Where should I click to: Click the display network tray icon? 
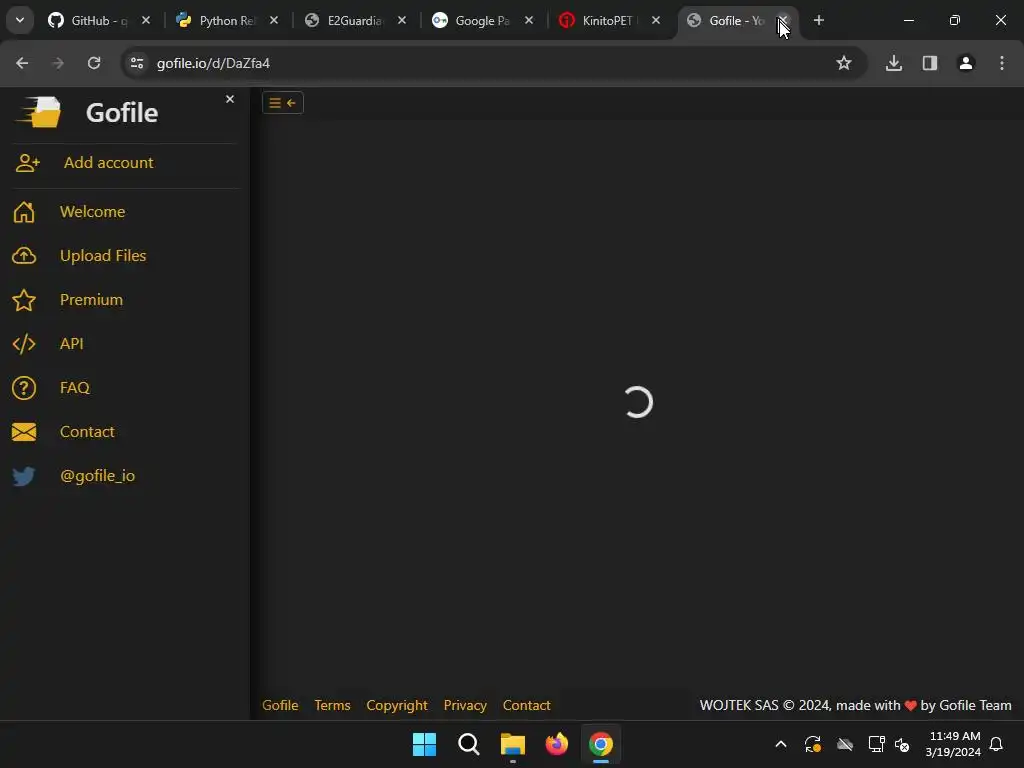876,744
